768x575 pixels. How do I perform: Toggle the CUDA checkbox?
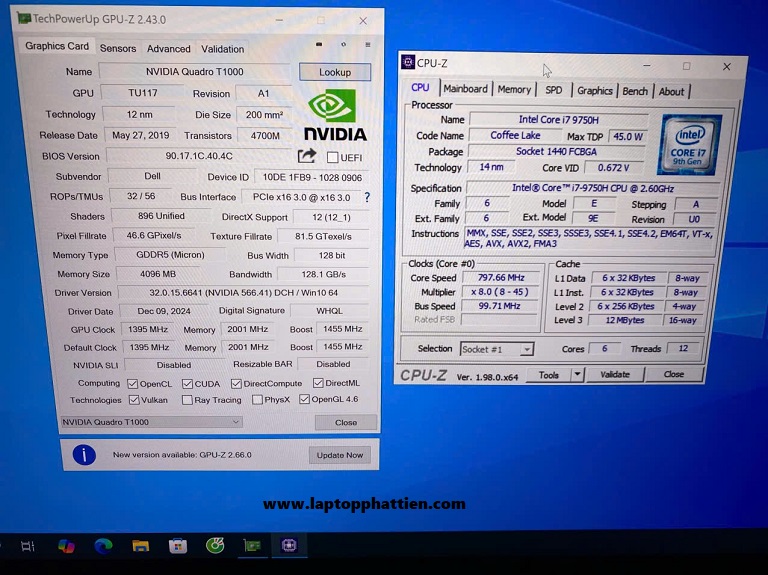tap(187, 384)
